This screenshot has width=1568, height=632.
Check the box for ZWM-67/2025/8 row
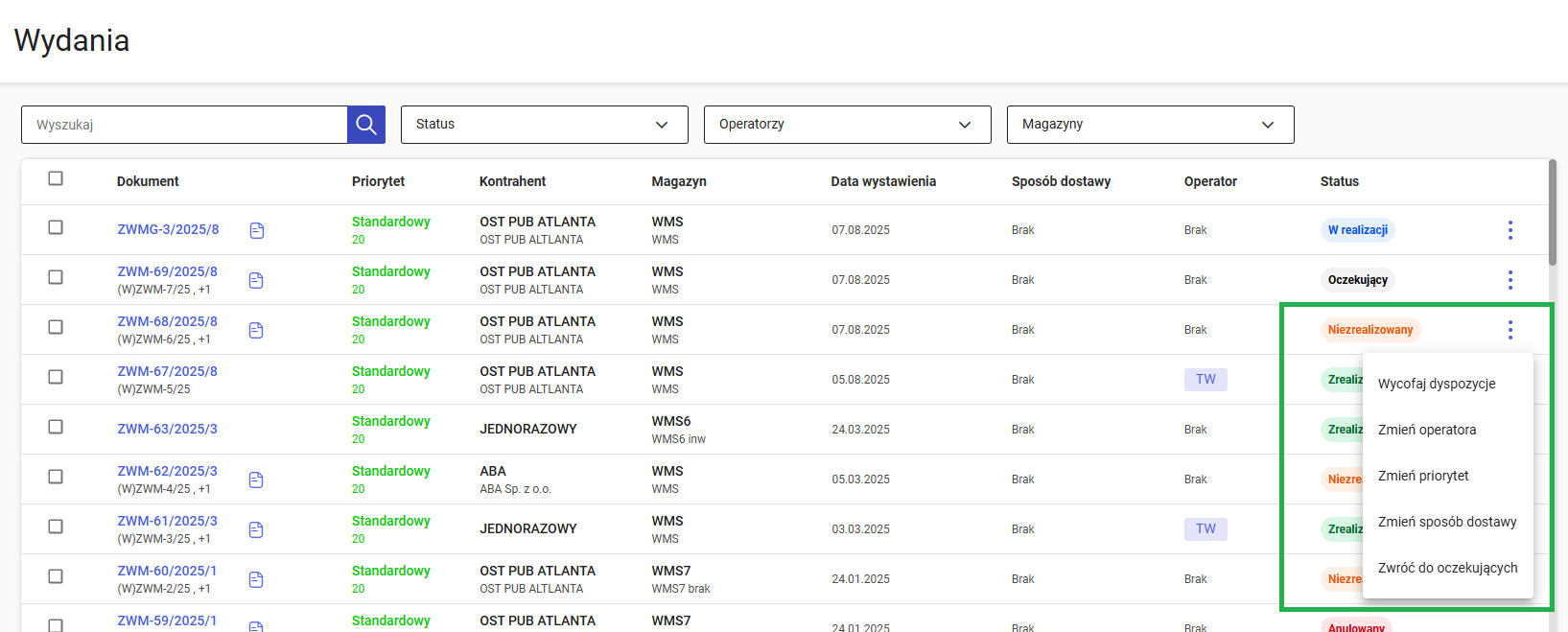click(56, 377)
